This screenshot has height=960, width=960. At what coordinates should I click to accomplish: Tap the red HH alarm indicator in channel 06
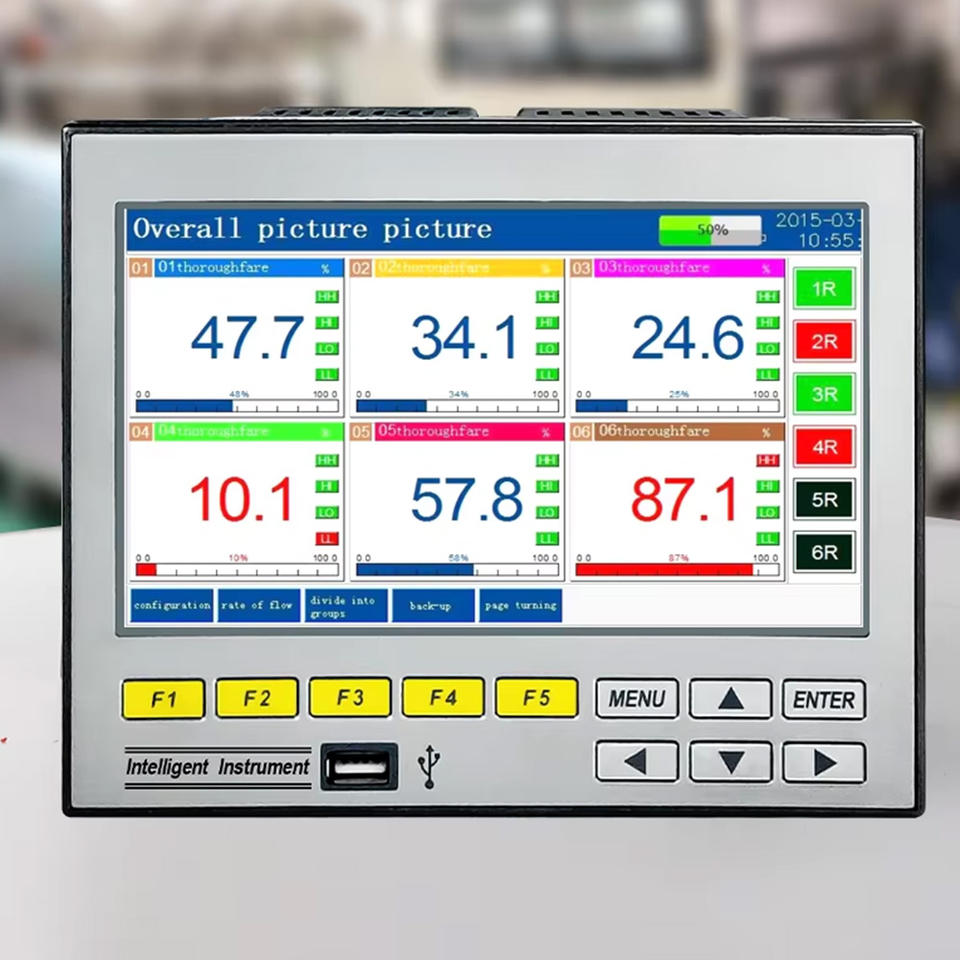point(767,460)
